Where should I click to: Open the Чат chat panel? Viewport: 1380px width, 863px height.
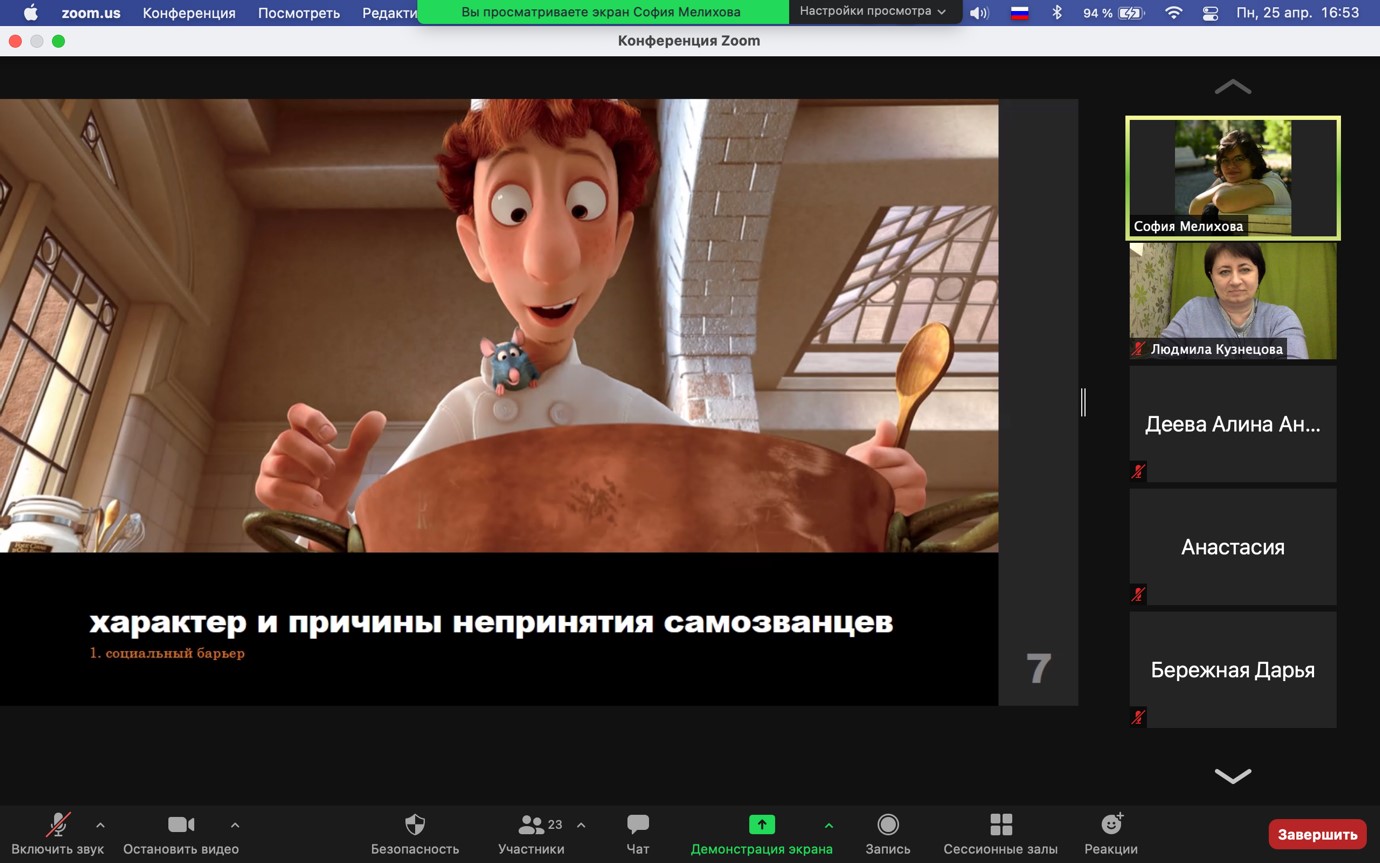[638, 834]
